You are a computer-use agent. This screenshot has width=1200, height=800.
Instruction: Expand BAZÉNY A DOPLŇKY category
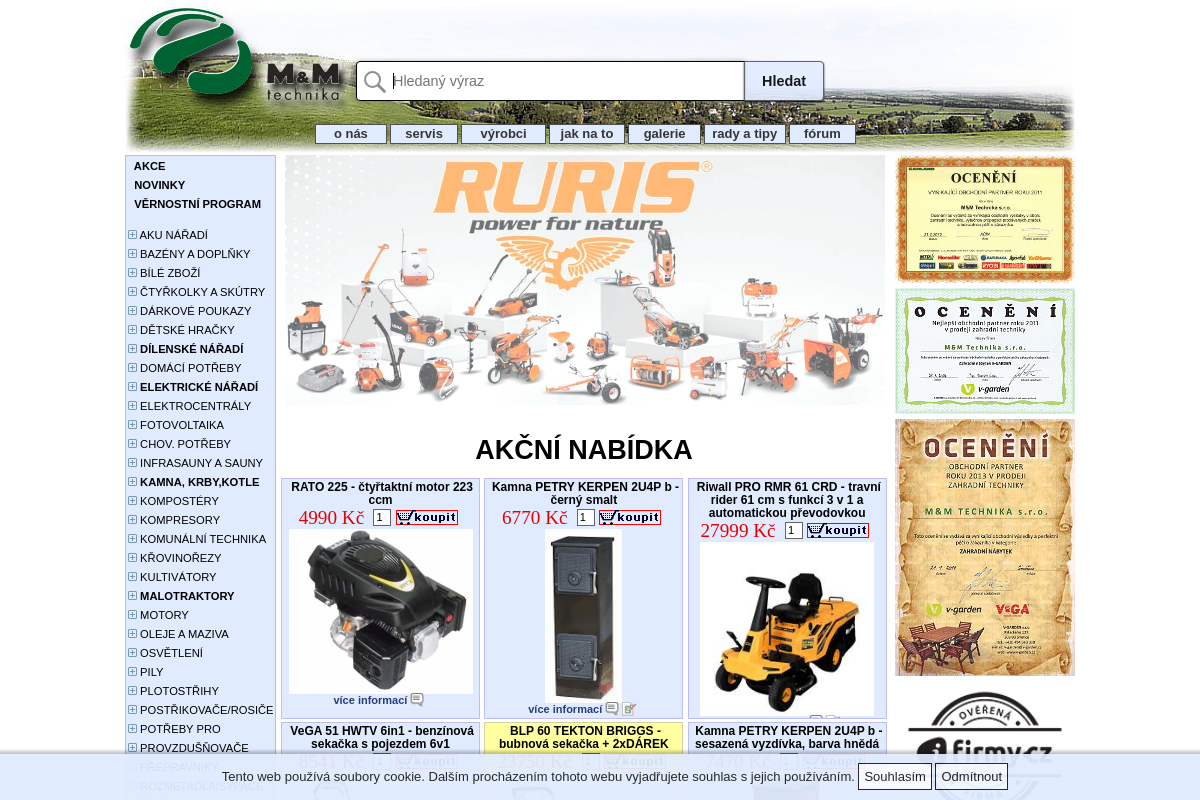[132, 254]
